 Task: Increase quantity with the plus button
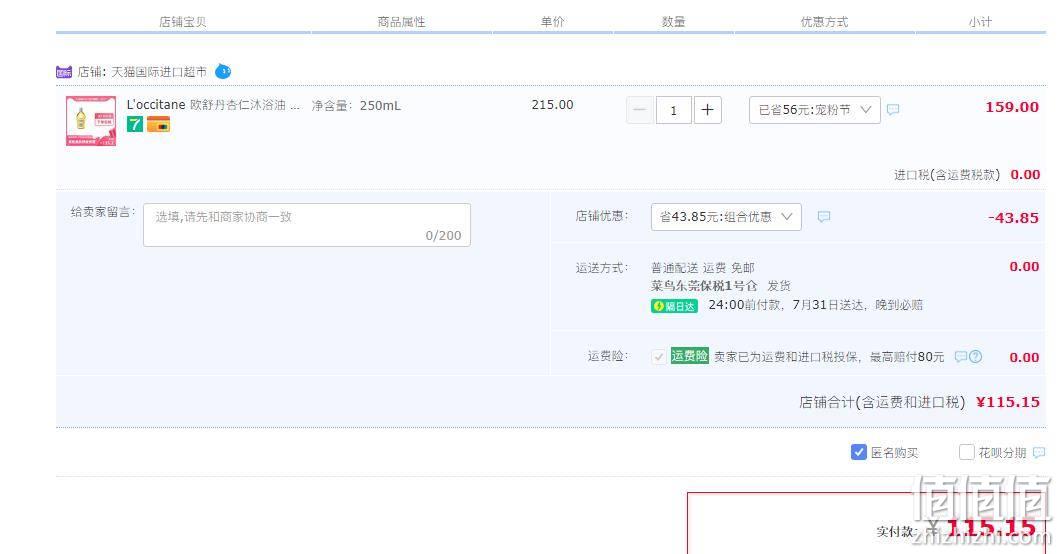(707, 110)
